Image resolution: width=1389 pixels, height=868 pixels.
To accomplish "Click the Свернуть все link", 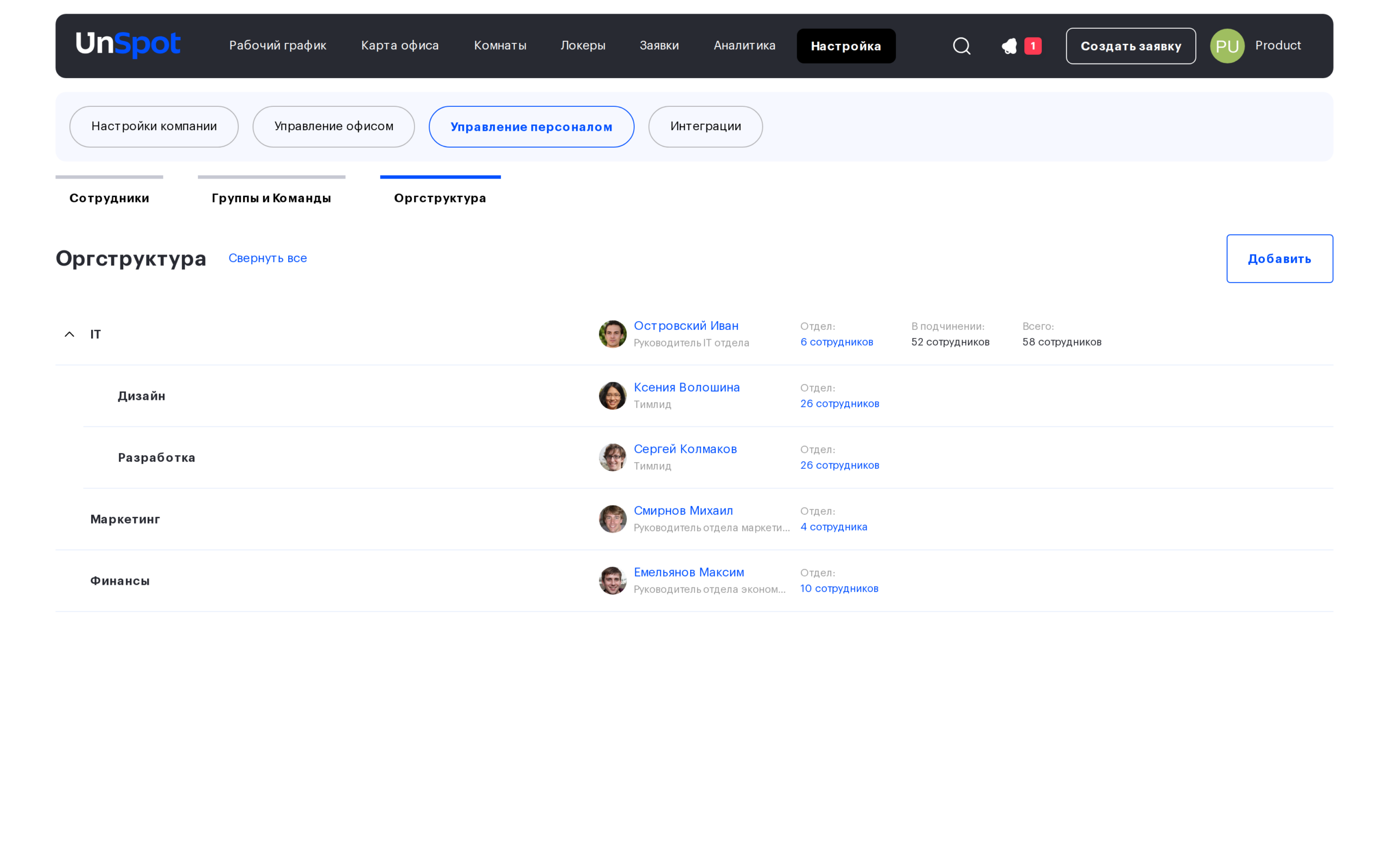I will 267,258.
